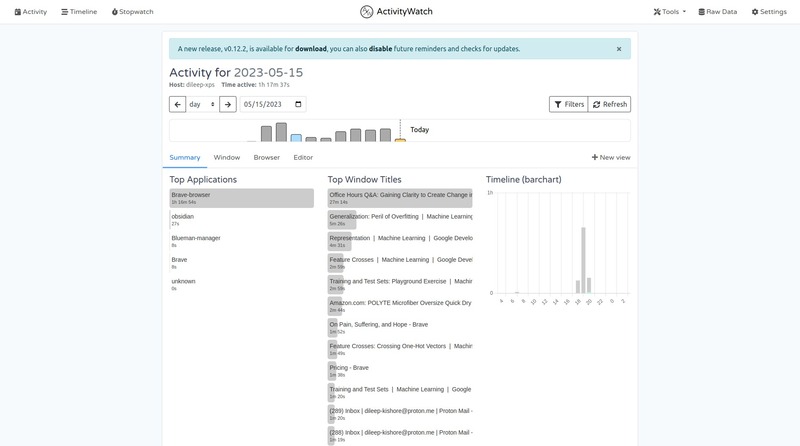Select Representation Machine Learning title
Screen dimensions: 800x446
pyautogui.click(x=400, y=241)
